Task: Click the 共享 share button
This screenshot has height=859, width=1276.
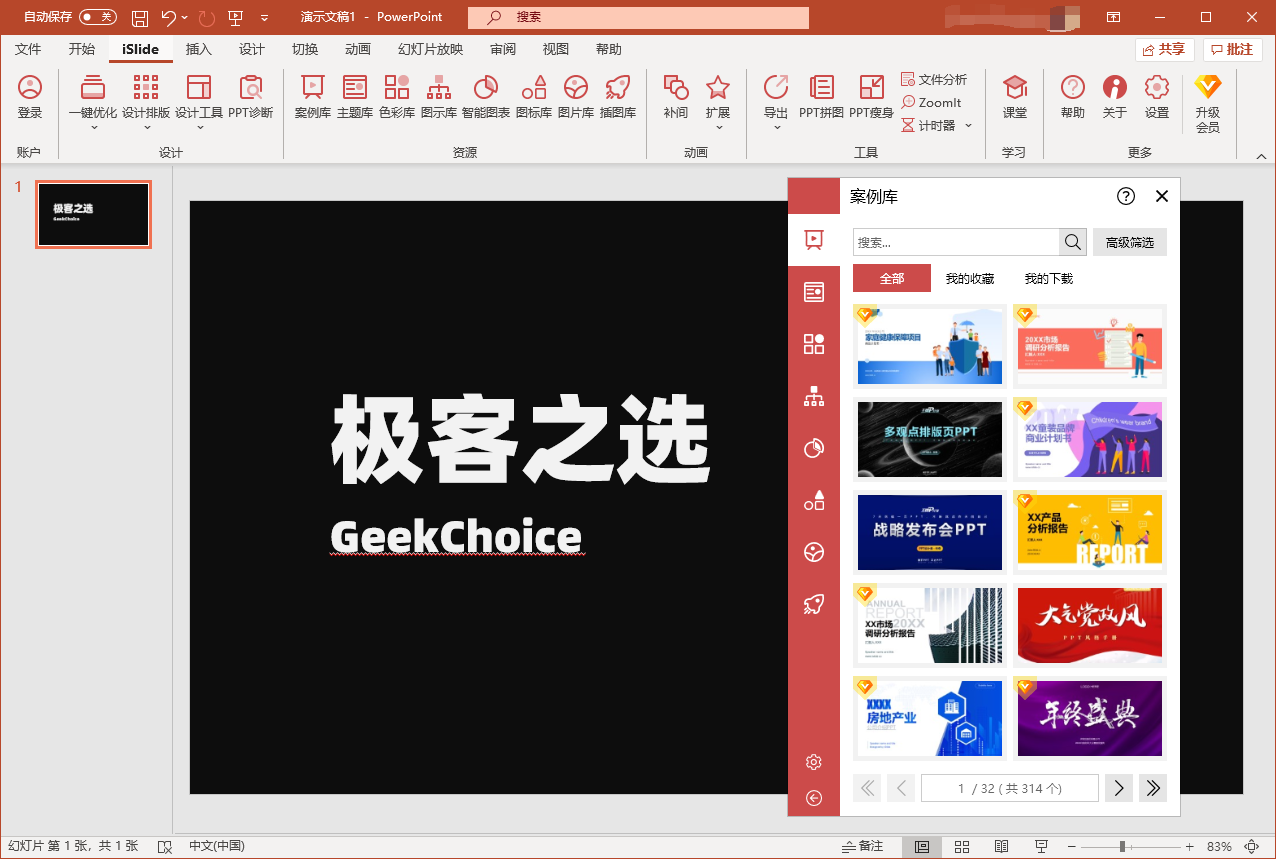Action: pyautogui.click(x=1164, y=49)
